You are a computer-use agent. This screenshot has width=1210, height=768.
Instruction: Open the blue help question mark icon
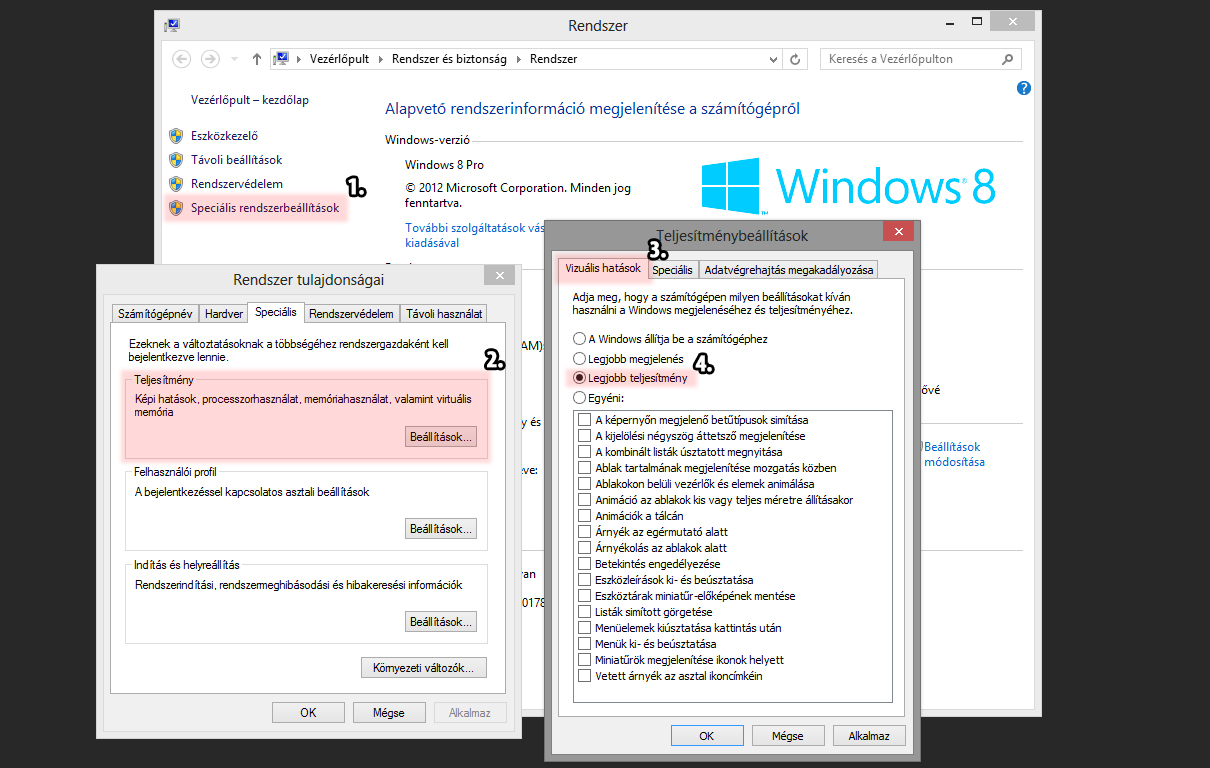1023,88
